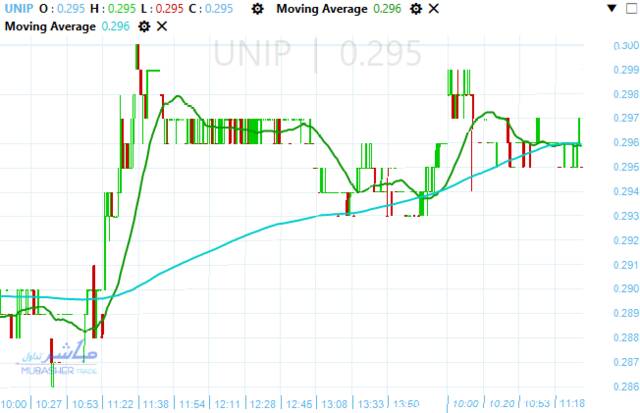
Task: Click 0.300 price axis label
Action: pos(626,45)
